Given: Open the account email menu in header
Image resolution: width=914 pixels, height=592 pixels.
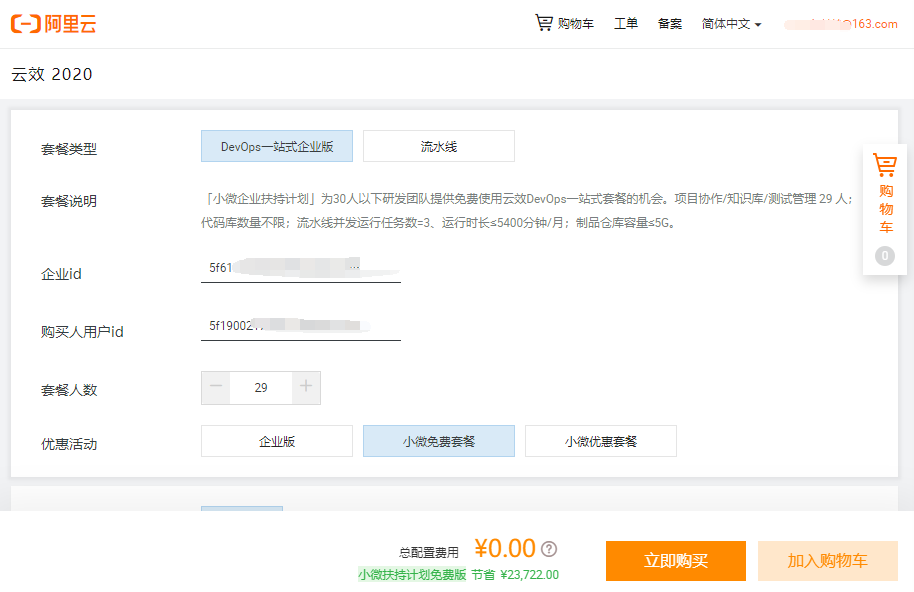Looking at the screenshot, I should pyautogui.click(x=841, y=24).
